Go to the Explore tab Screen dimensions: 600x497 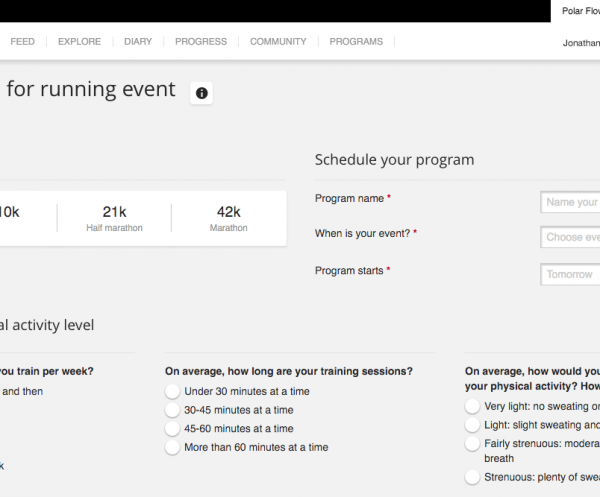[79, 42]
